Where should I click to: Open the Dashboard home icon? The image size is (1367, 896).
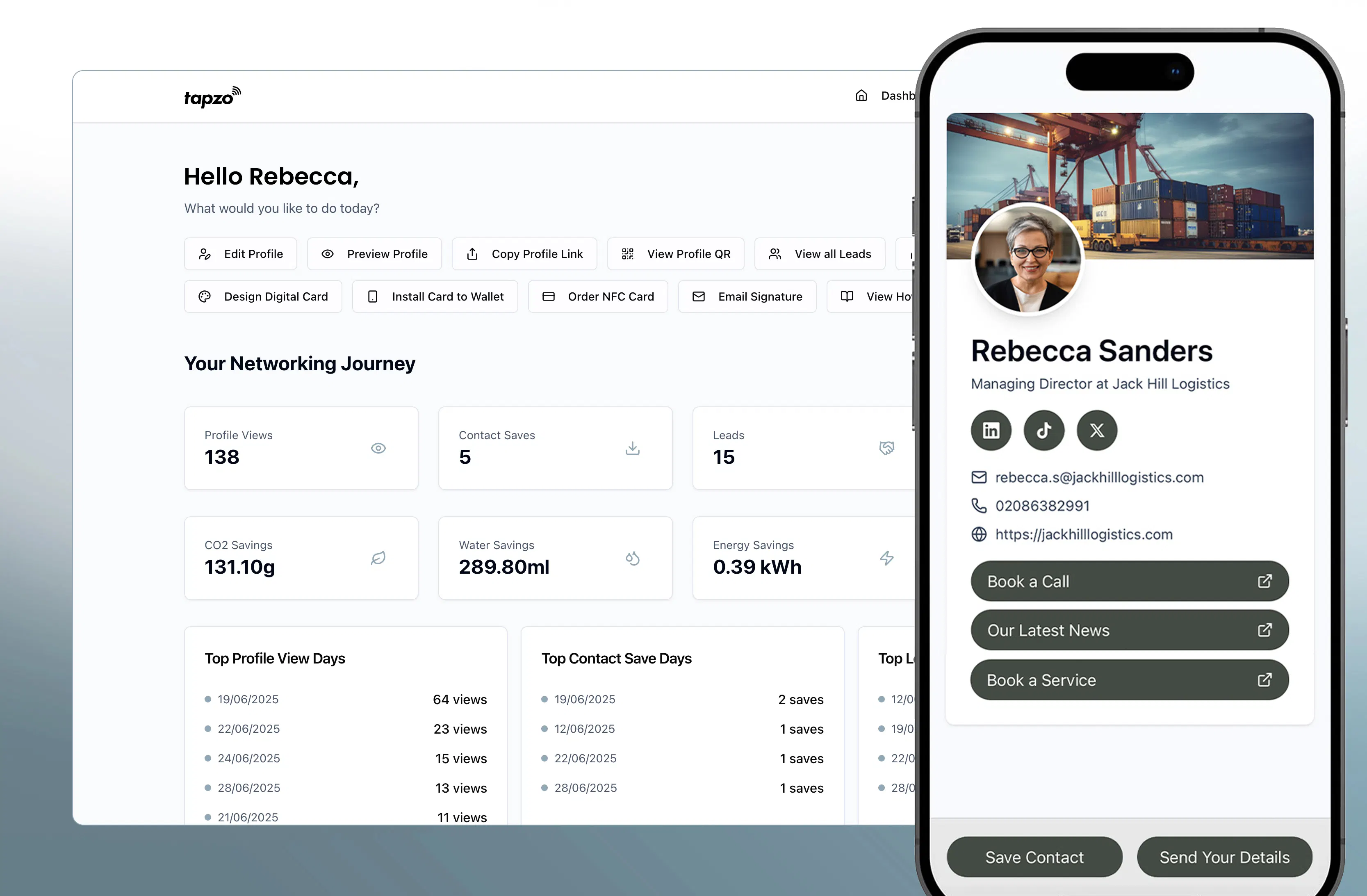[861, 96]
